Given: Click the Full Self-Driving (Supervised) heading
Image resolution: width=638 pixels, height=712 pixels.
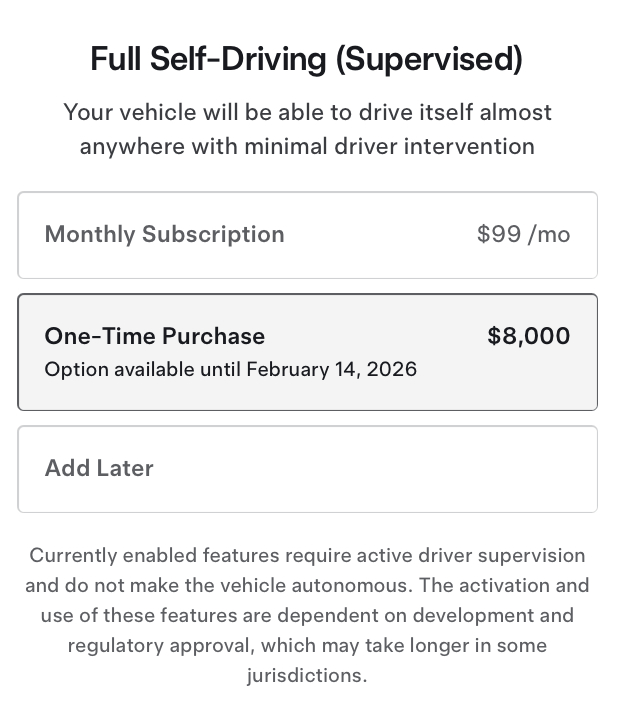Looking at the screenshot, I should [307, 60].
